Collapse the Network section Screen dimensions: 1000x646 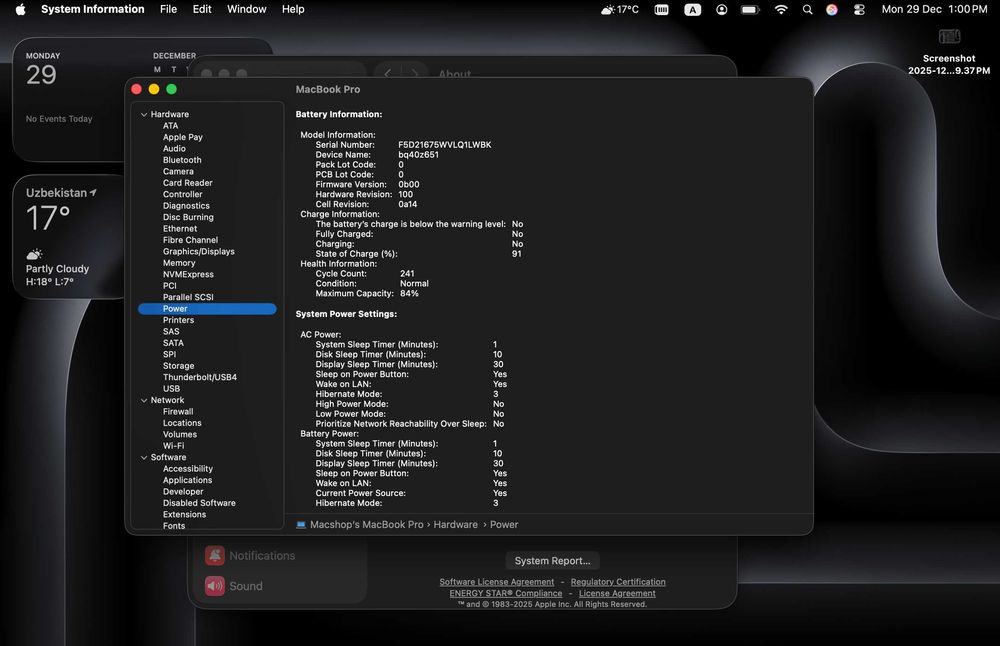pyautogui.click(x=144, y=400)
